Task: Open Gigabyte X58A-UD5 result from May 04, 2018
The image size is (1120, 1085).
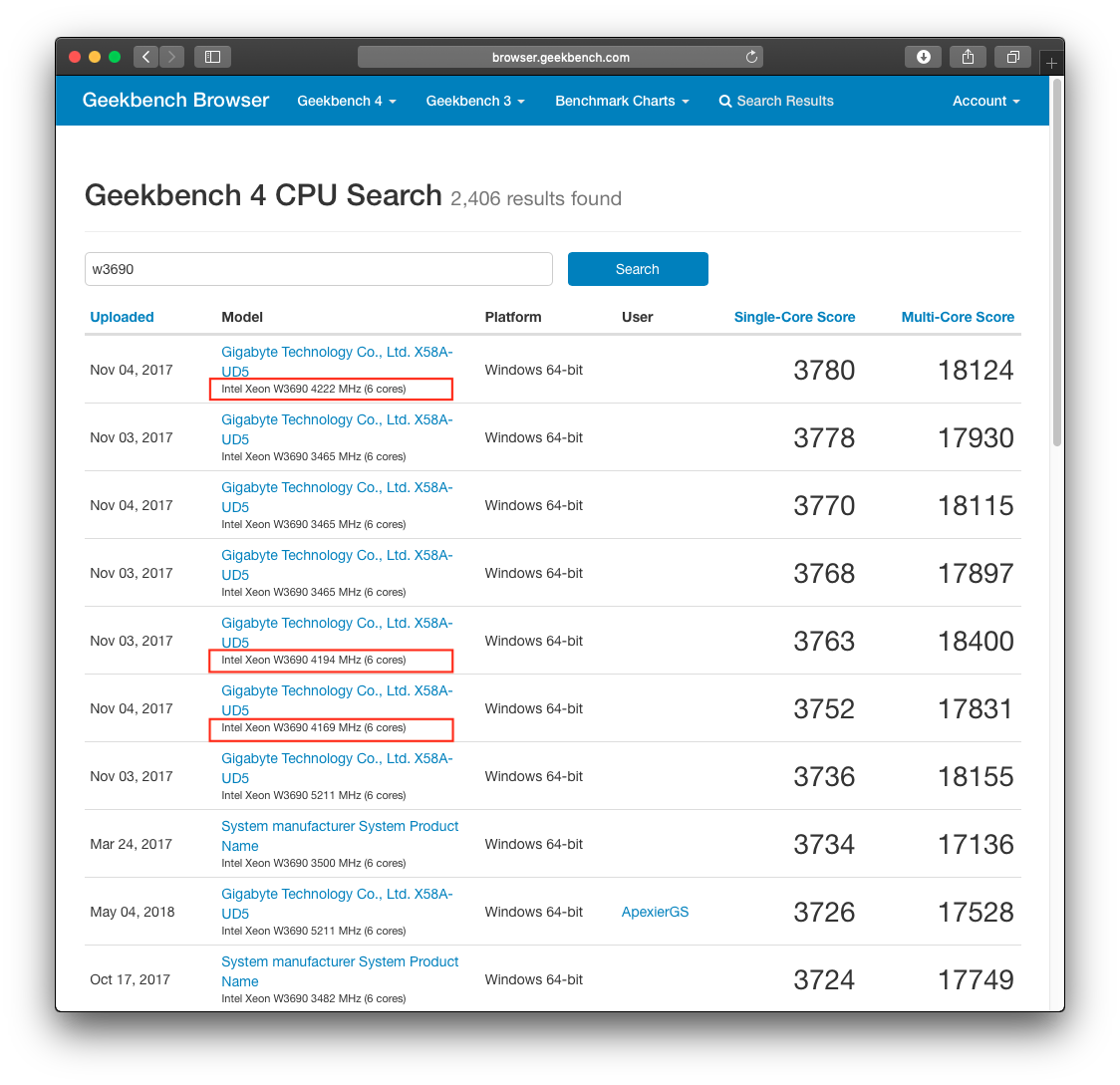Action: point(337,904)
